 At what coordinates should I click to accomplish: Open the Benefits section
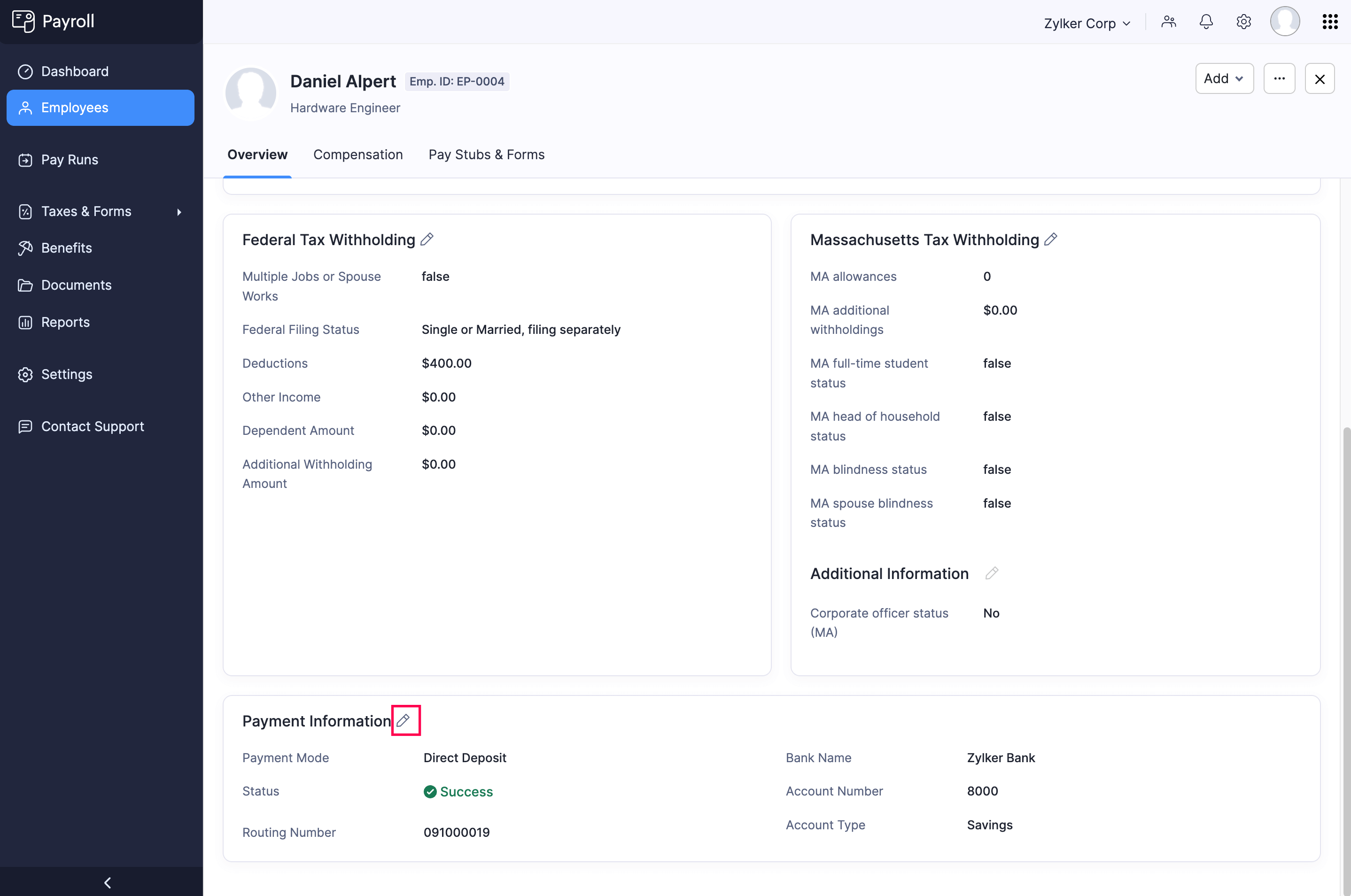(x=66, y=247)
